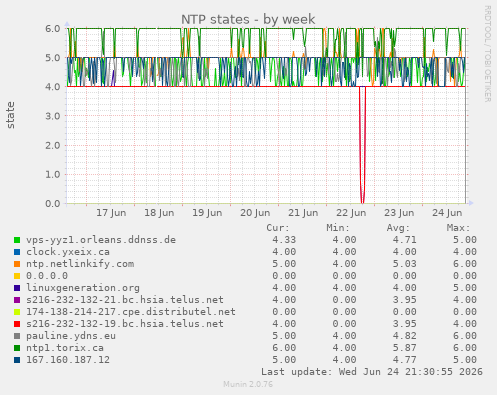Viewport: 497px width, 395px height.
Task: Select the 167.160.187.12 legend label
Action: (68, 360)
